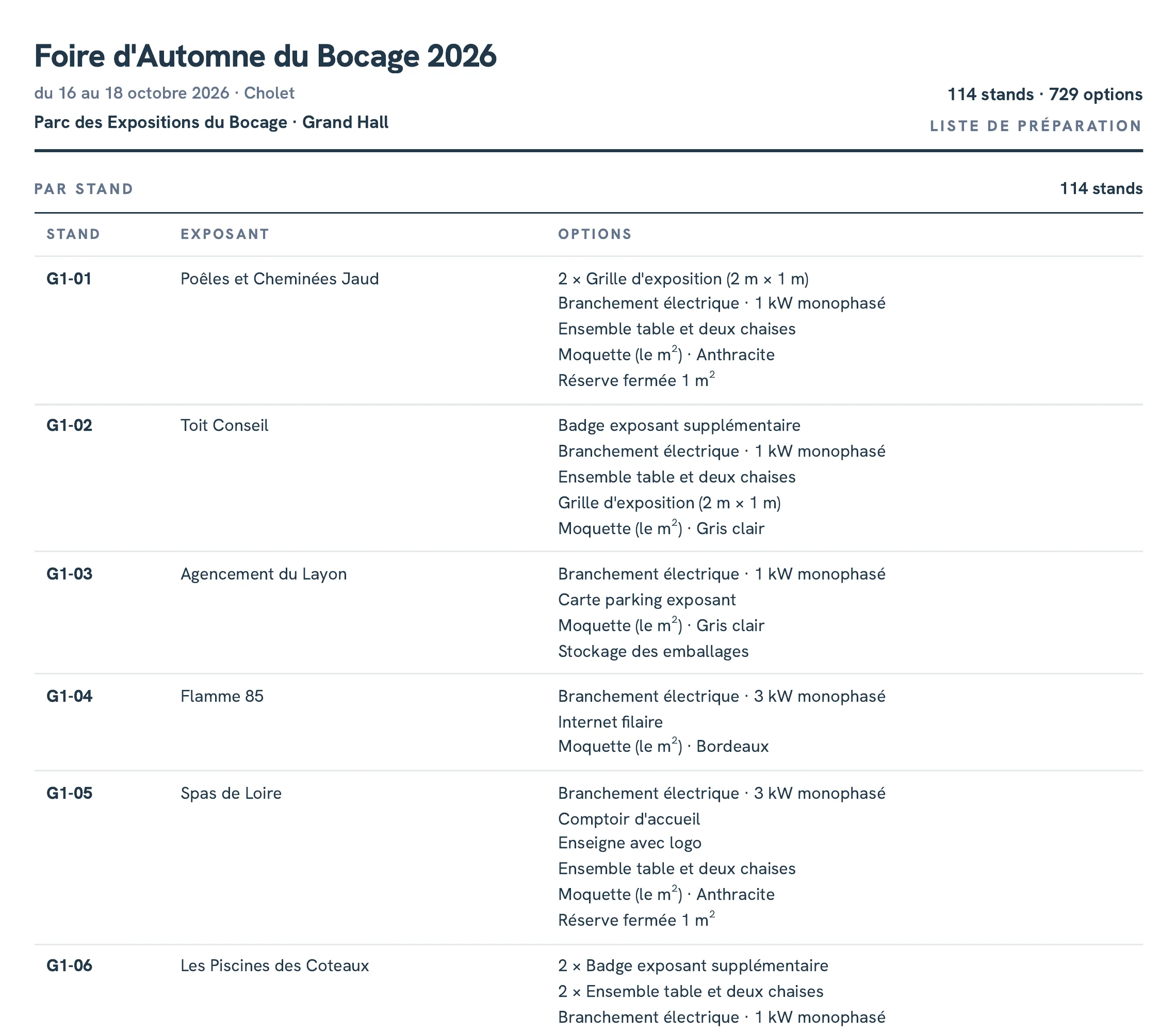Viewport: 1176px width, 1032px height.
Task: Click G1-03's Branchement électrique 1 kW monophasé
Action: click(x=722, y=574)
